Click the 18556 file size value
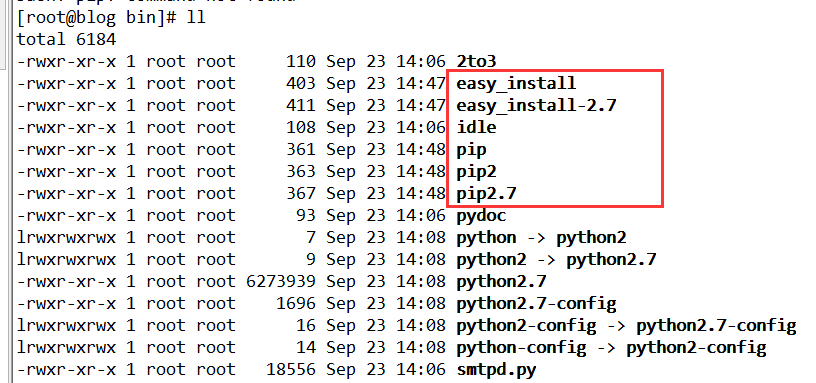This screenshot has height=383, width=816. click(x=291, y=369)
